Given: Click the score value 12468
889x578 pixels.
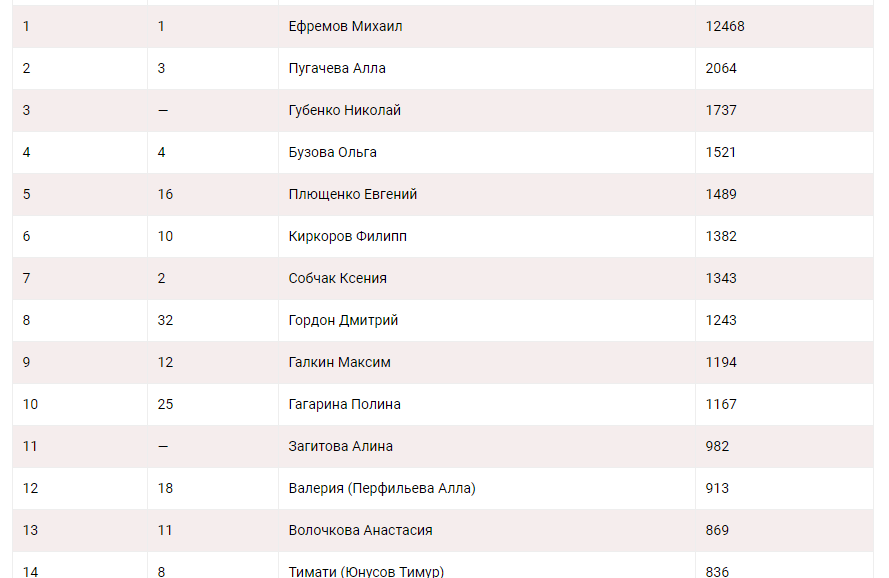Looking at the screenshot, I should (x=725, y=26).
